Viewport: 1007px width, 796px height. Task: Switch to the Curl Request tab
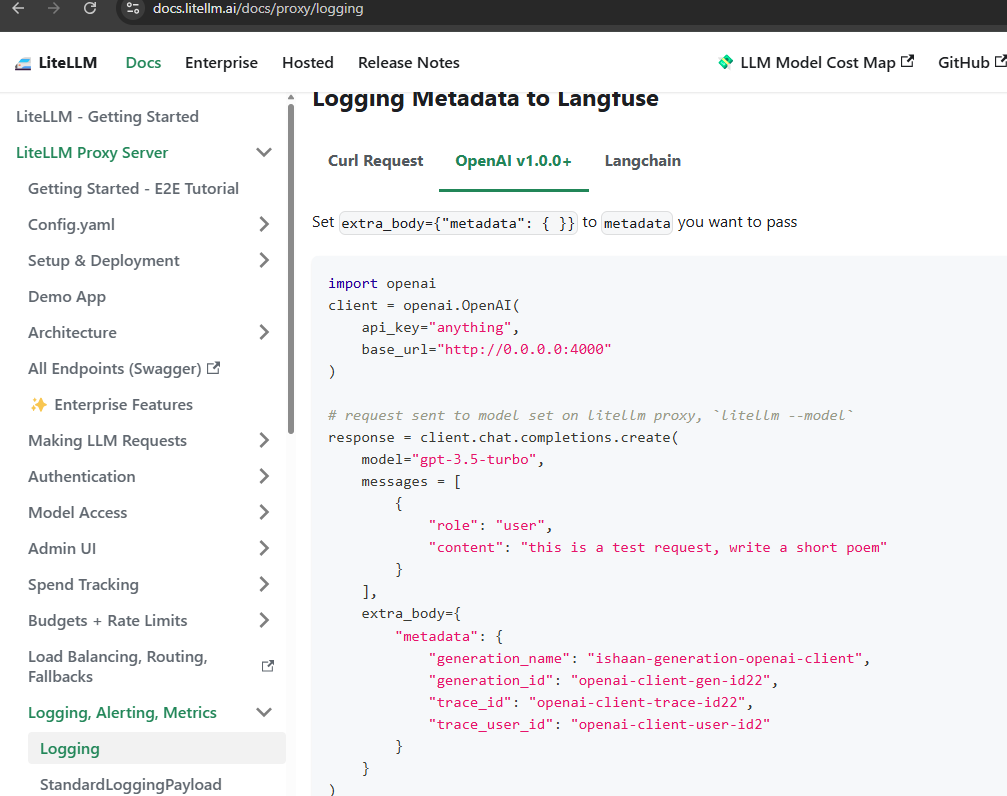click(x=375, y=161)
